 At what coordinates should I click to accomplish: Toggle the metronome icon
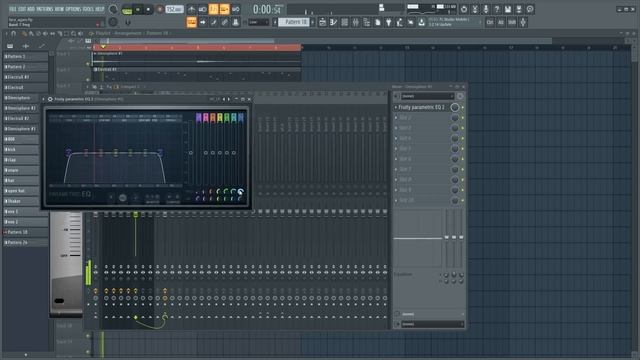pos(191,9)
